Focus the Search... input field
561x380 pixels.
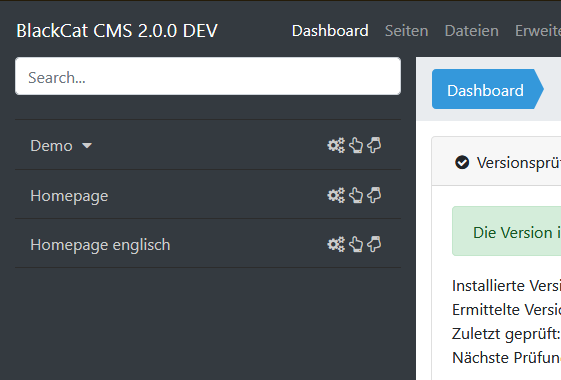pos(208,76)
